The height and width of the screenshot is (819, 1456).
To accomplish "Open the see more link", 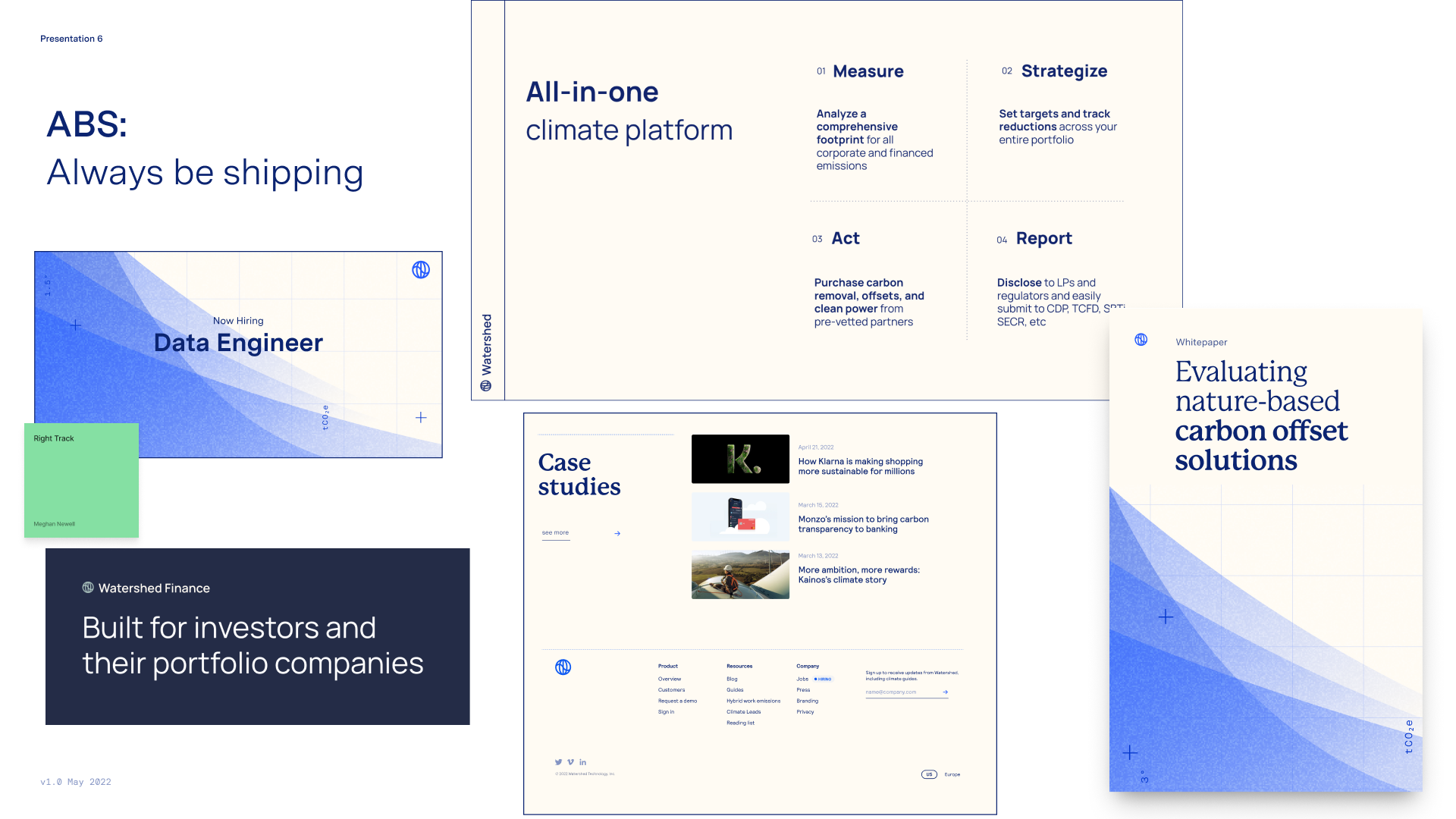I will (x=555, y=533).
